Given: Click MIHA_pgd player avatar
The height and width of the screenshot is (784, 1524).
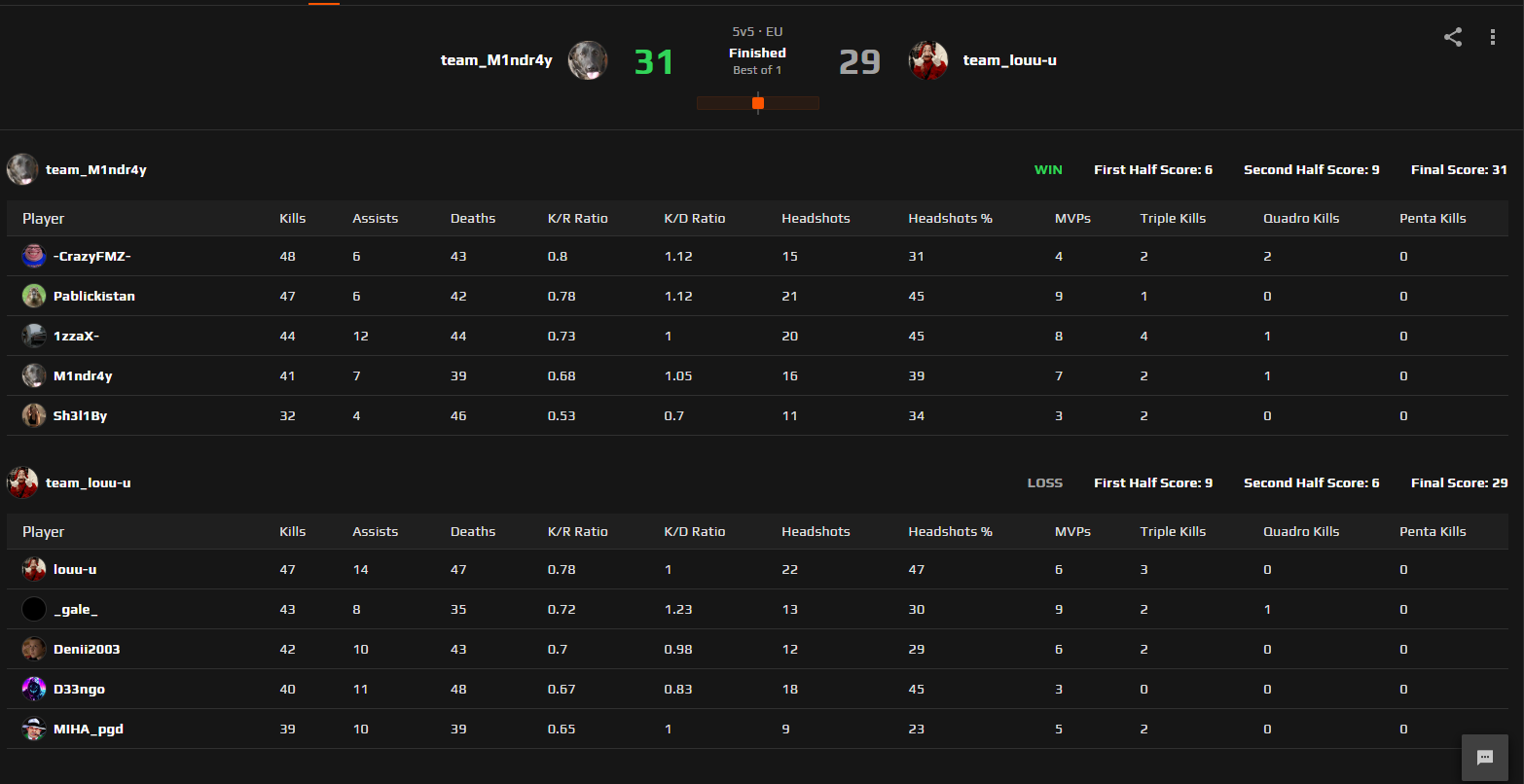Looking at the screenshot, I should pos(34,729).
